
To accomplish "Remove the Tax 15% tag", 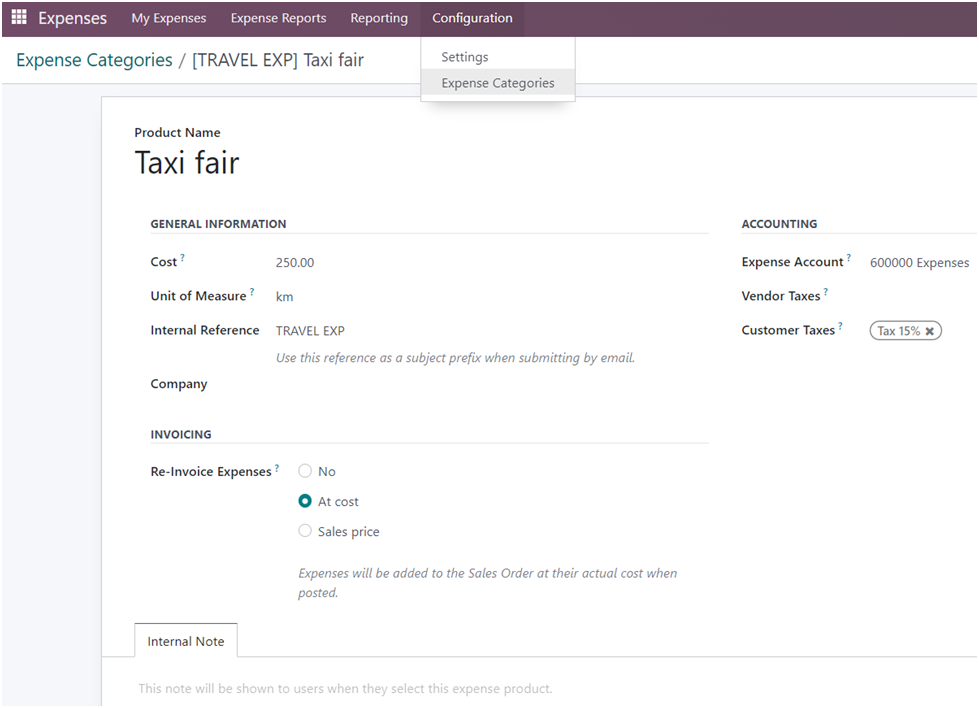I will point(929,331).
